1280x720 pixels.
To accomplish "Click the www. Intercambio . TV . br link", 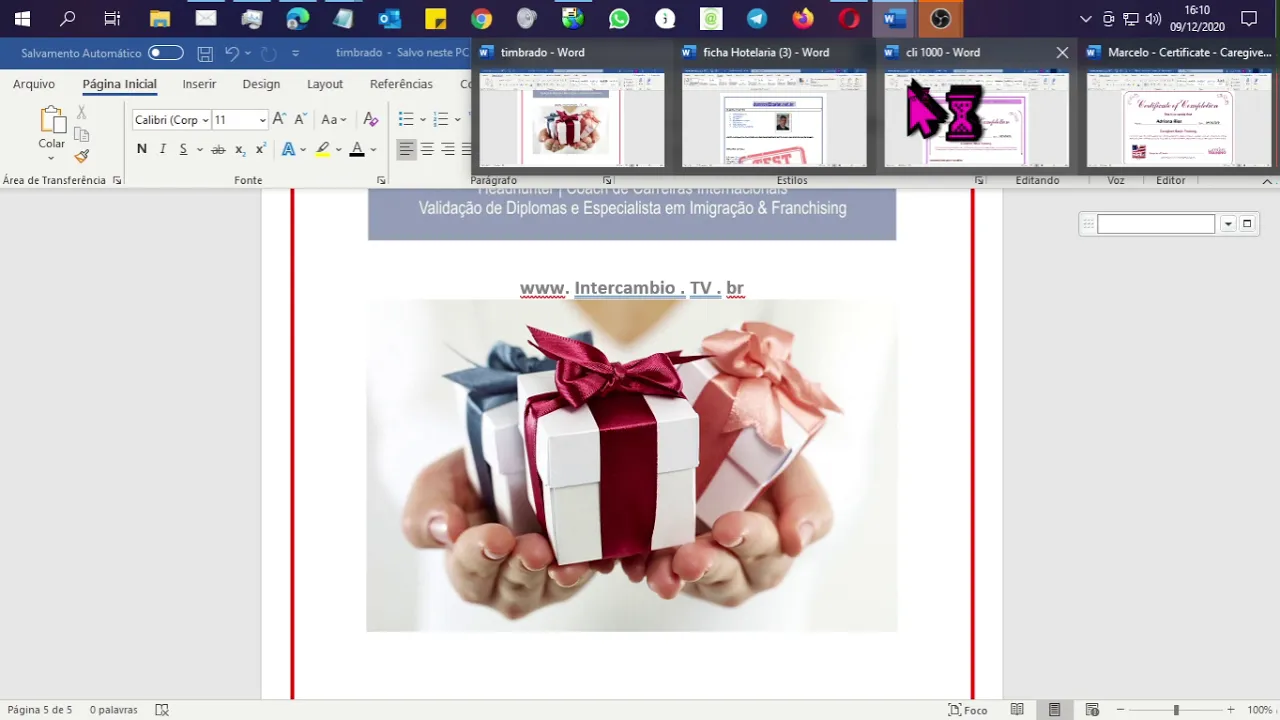I will pyautogui.click(x=632, y=288).
